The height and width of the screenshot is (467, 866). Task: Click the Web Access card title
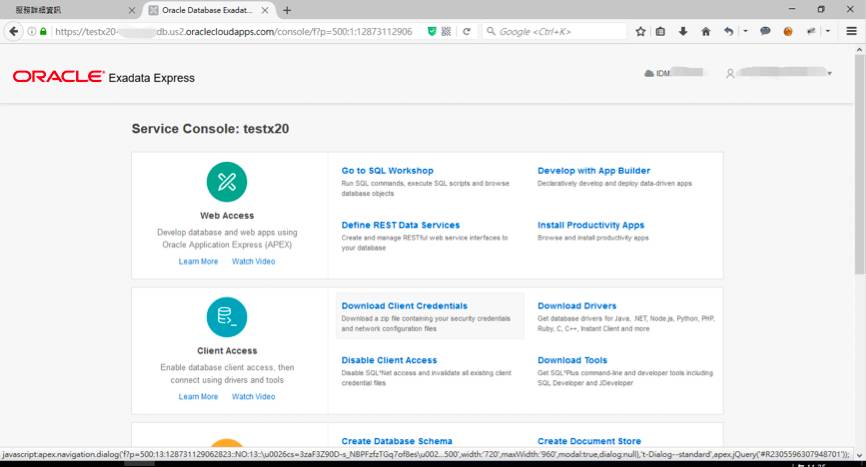pyautogui.click(x=227, y=215)
